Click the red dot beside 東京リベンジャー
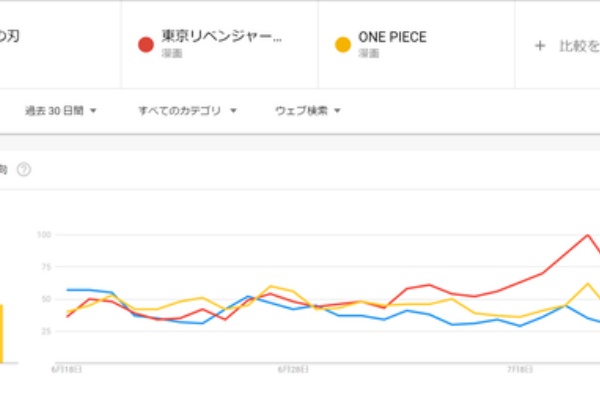The width and height of the screenshot is (600, 400). [x=145, y=45]
